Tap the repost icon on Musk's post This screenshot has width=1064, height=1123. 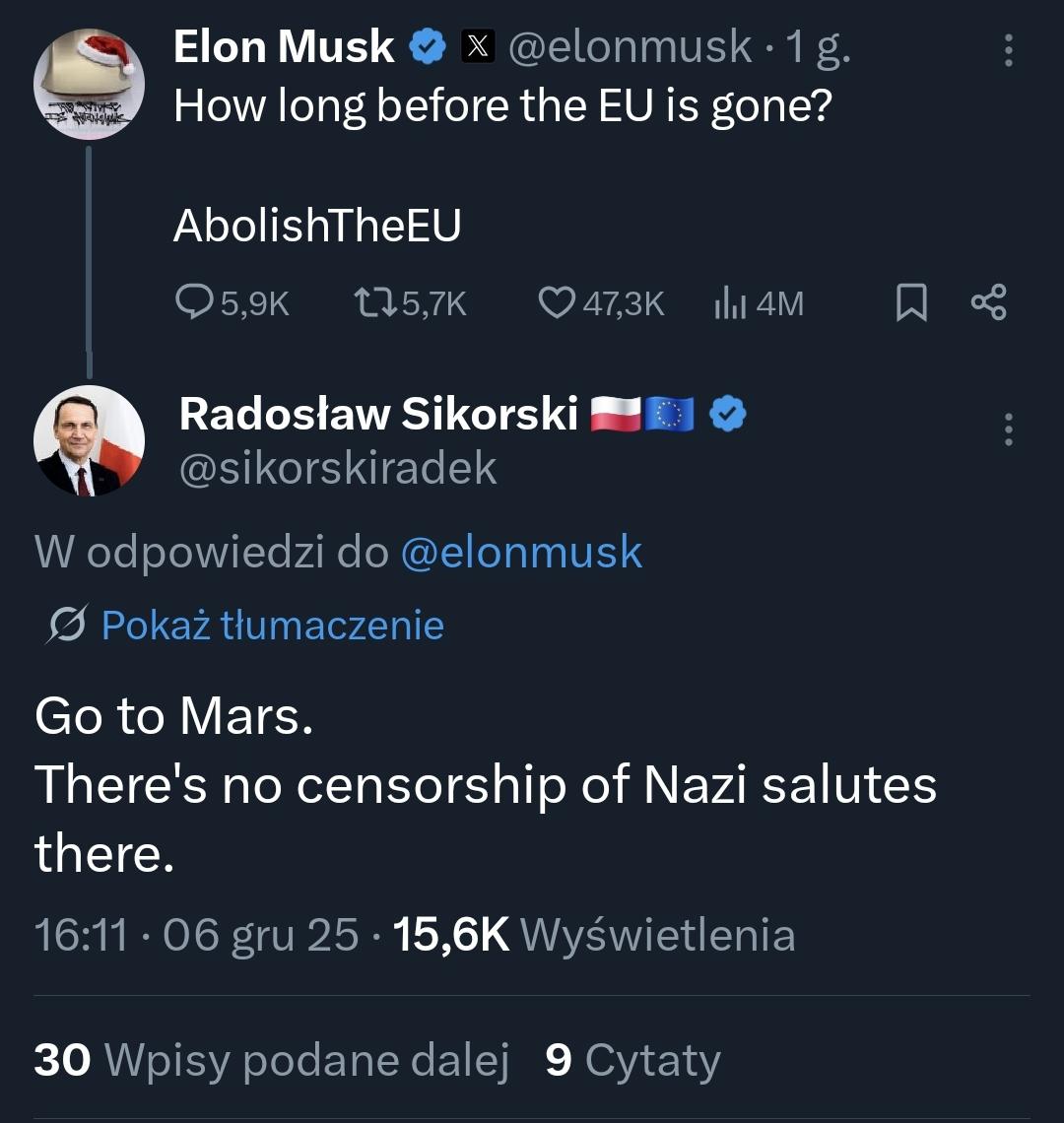(x=374, y=302)
